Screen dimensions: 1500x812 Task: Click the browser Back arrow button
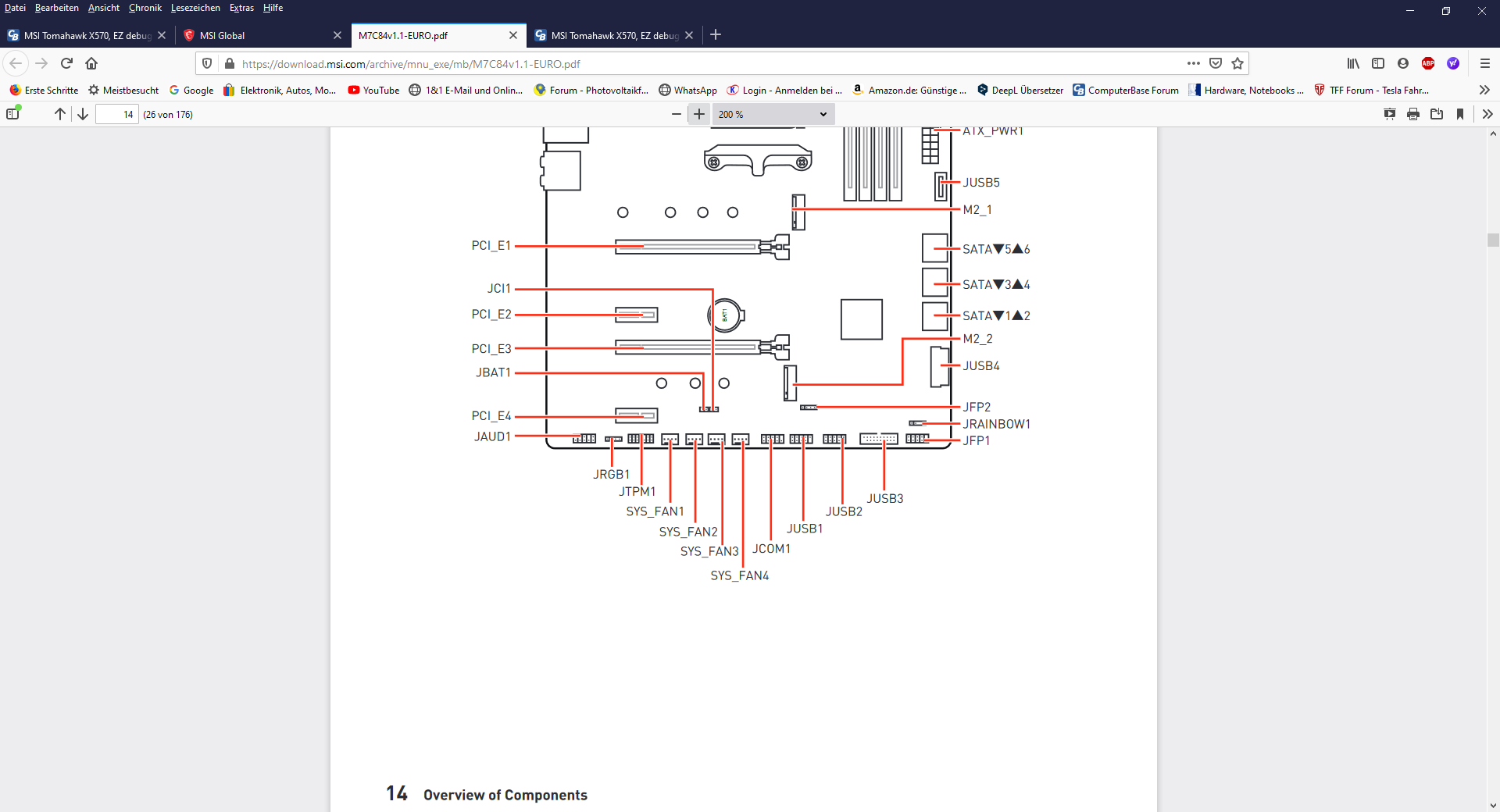(x=16, y=63)
